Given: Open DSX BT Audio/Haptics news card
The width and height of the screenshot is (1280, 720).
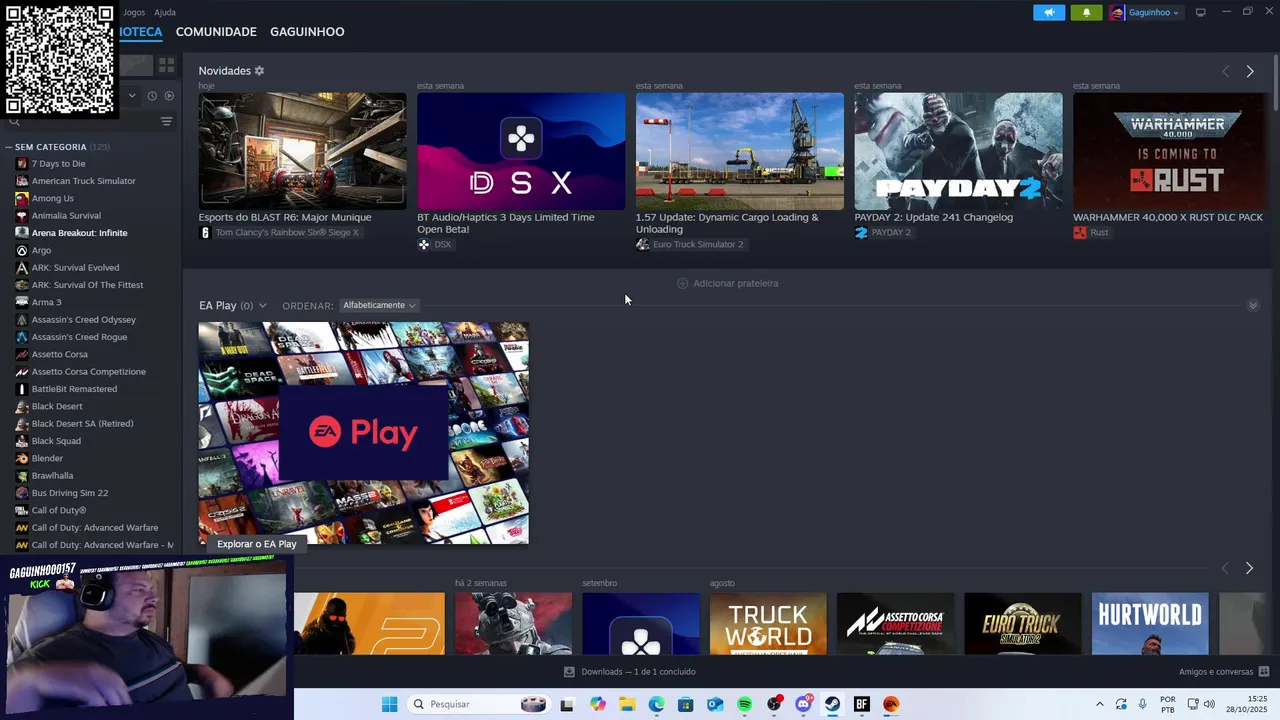Looking at the screenshot, I should coord(521,151).
